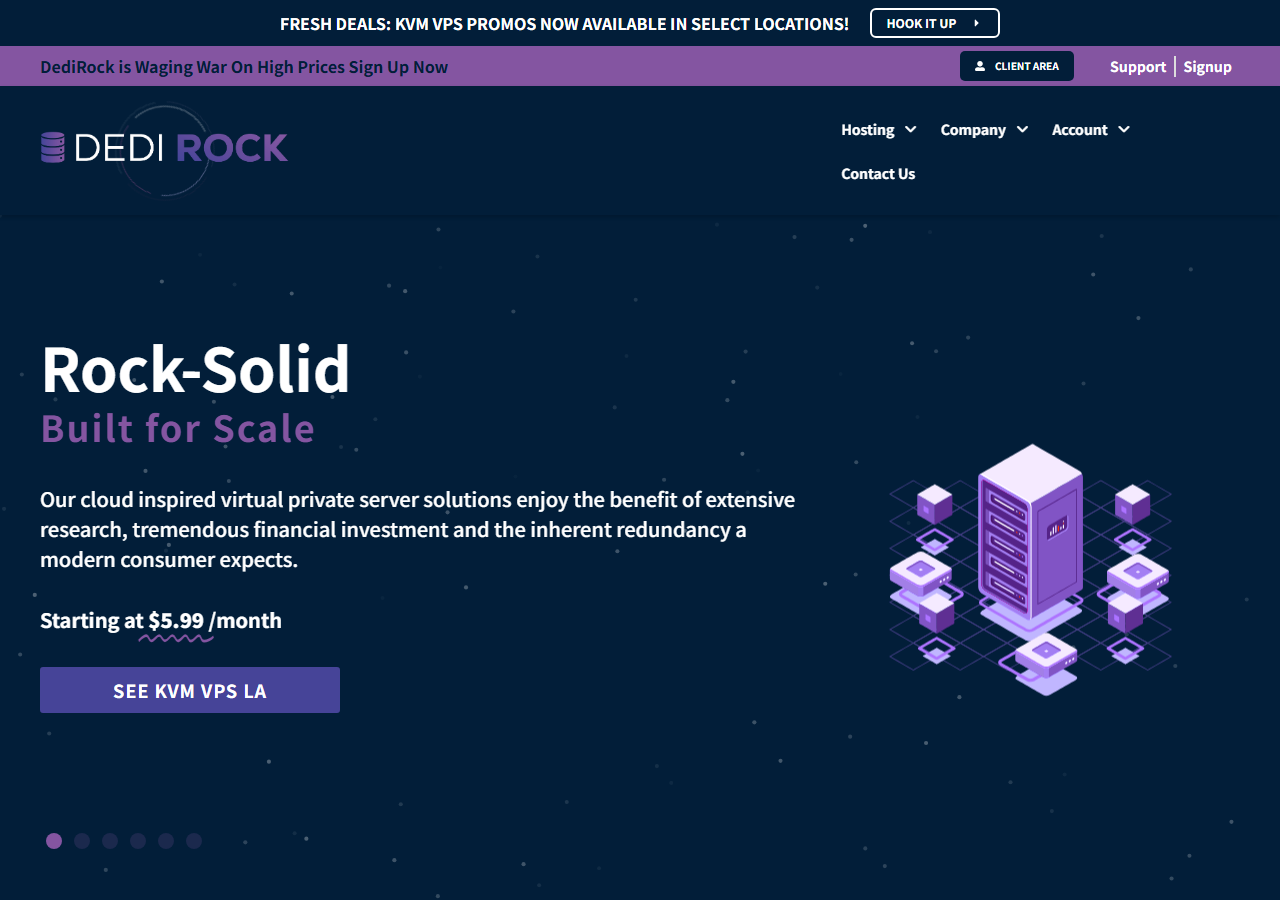Click the user icon in Client Area button
Image resolution: width=1280 pixels, height=900 pixels.
pyautogui.click(x=980, y=66)
